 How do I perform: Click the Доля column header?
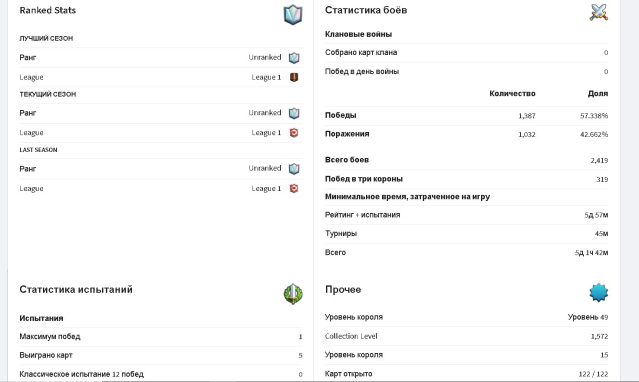(x=598, y=94)
